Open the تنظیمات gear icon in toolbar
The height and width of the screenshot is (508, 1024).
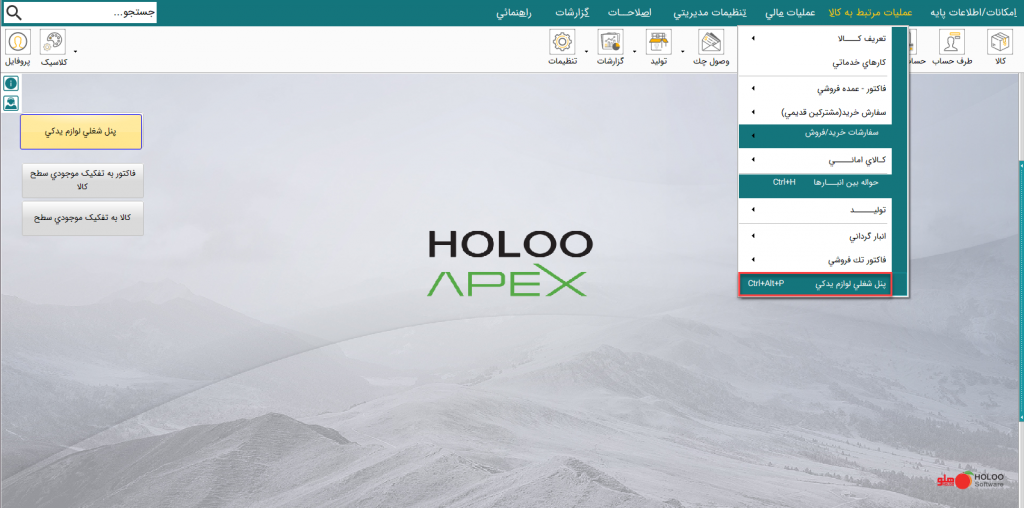click(x=562, y=43)
